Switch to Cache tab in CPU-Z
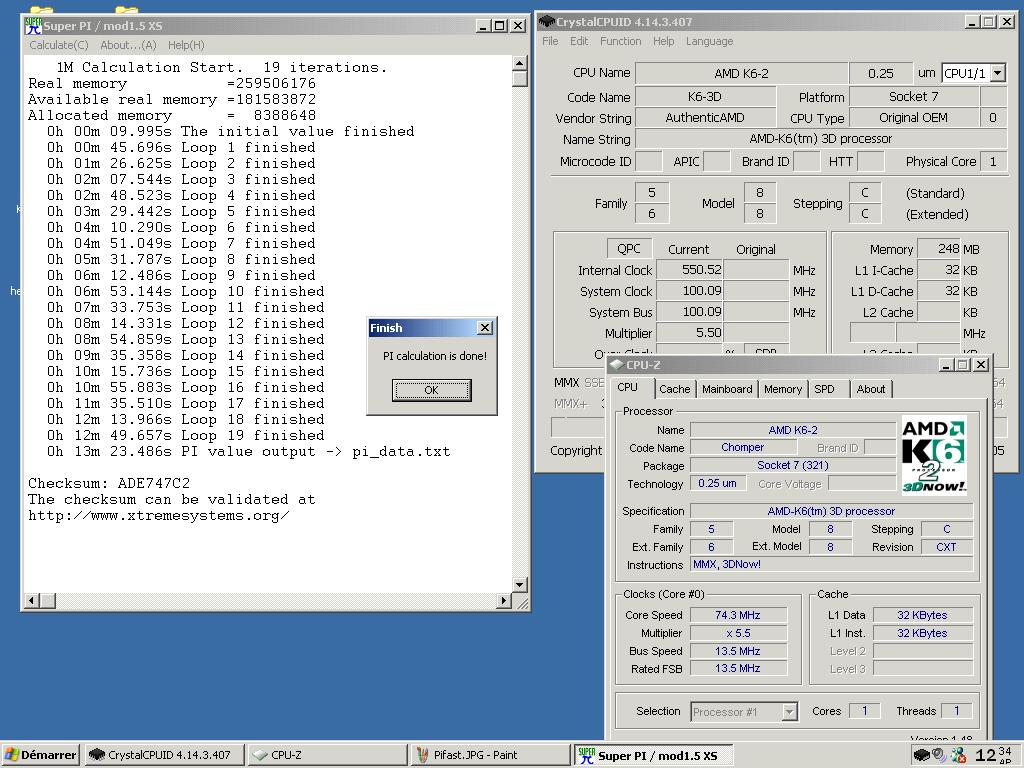The height and width of the screenshot is (768, 1024). click(x=675, y=389)
